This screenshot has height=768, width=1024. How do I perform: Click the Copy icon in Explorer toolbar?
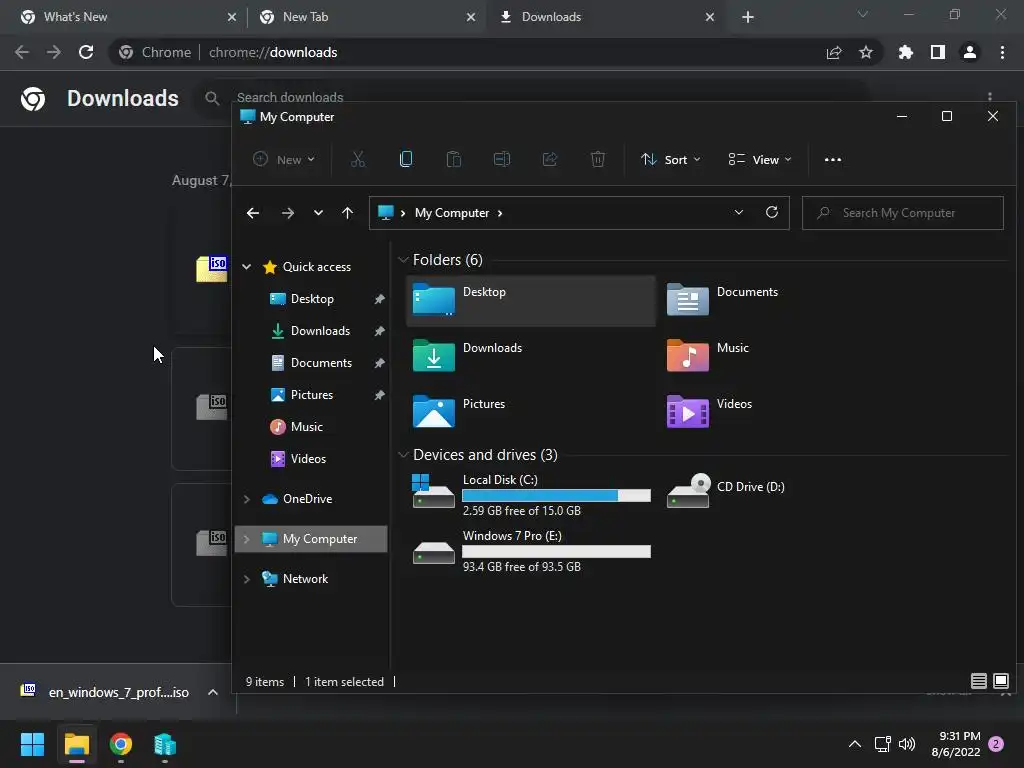click(x=406, y=159)
